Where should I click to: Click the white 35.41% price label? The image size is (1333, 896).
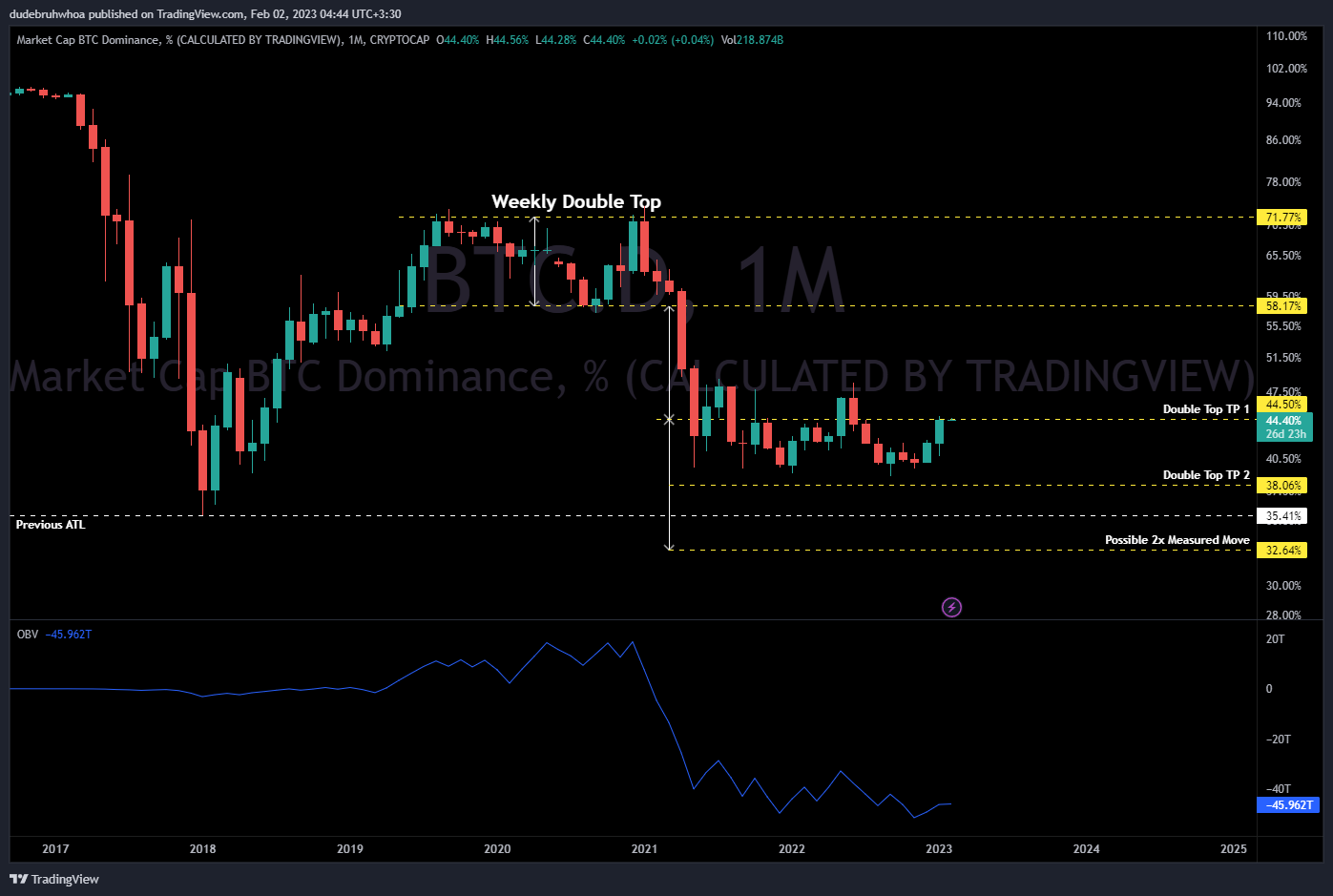1283,516
